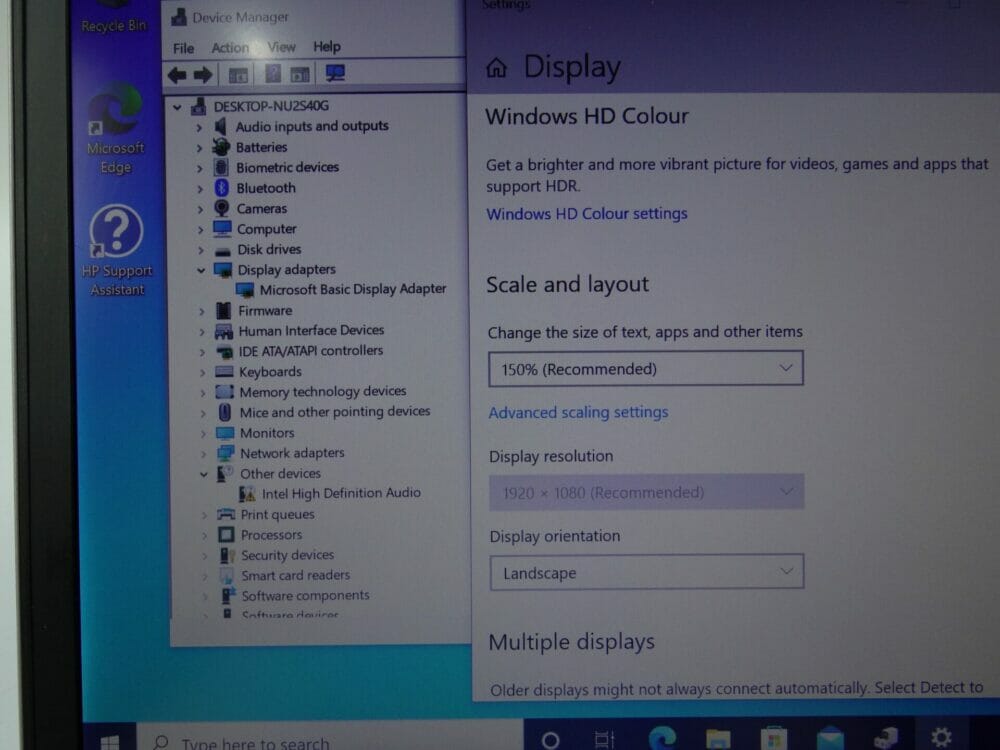Select Memory technology devices tree item
Screen dimensions: 1000x750
coord(323,392)
